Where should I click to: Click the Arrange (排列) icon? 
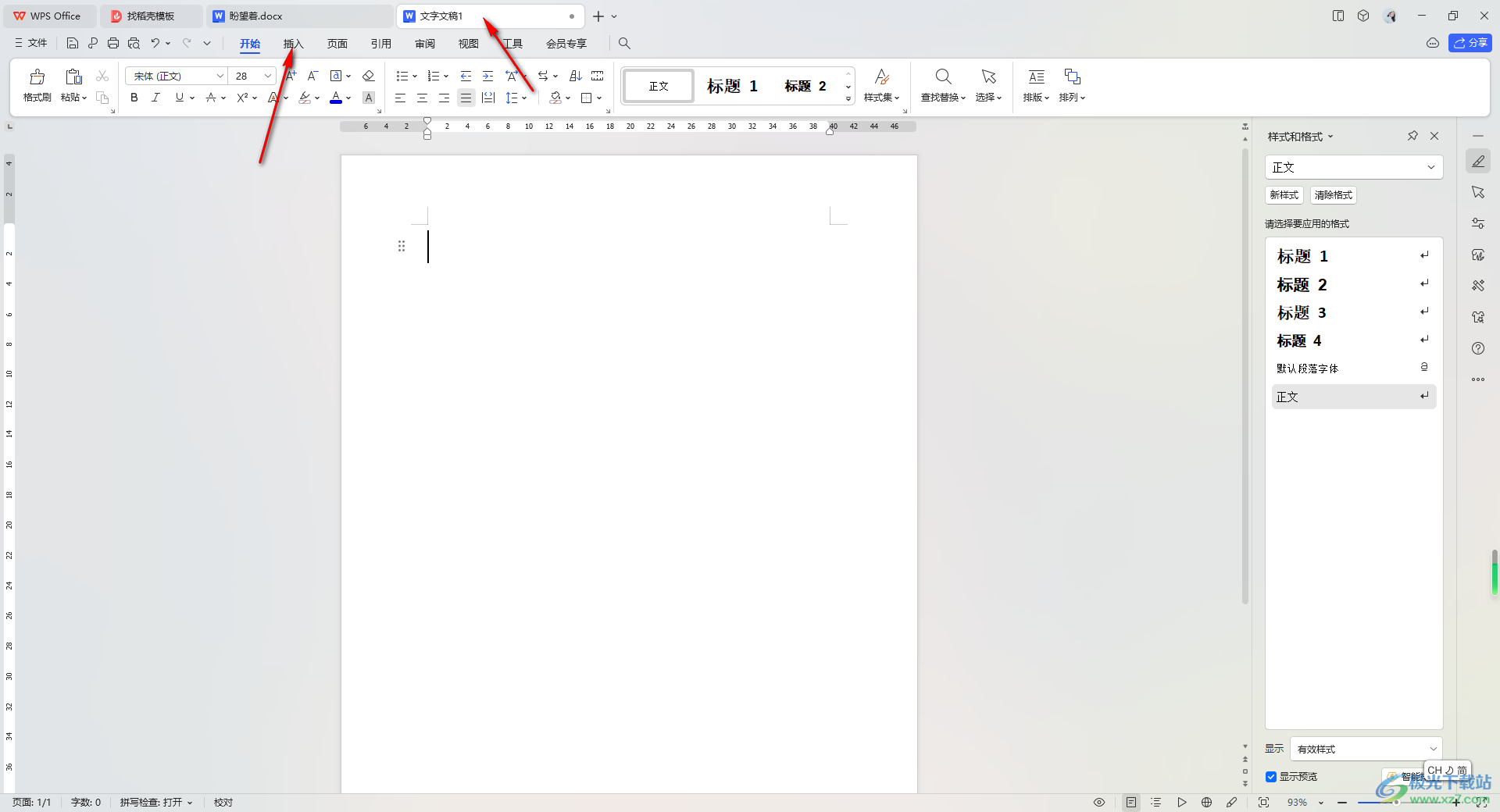tap(1072, 77)
